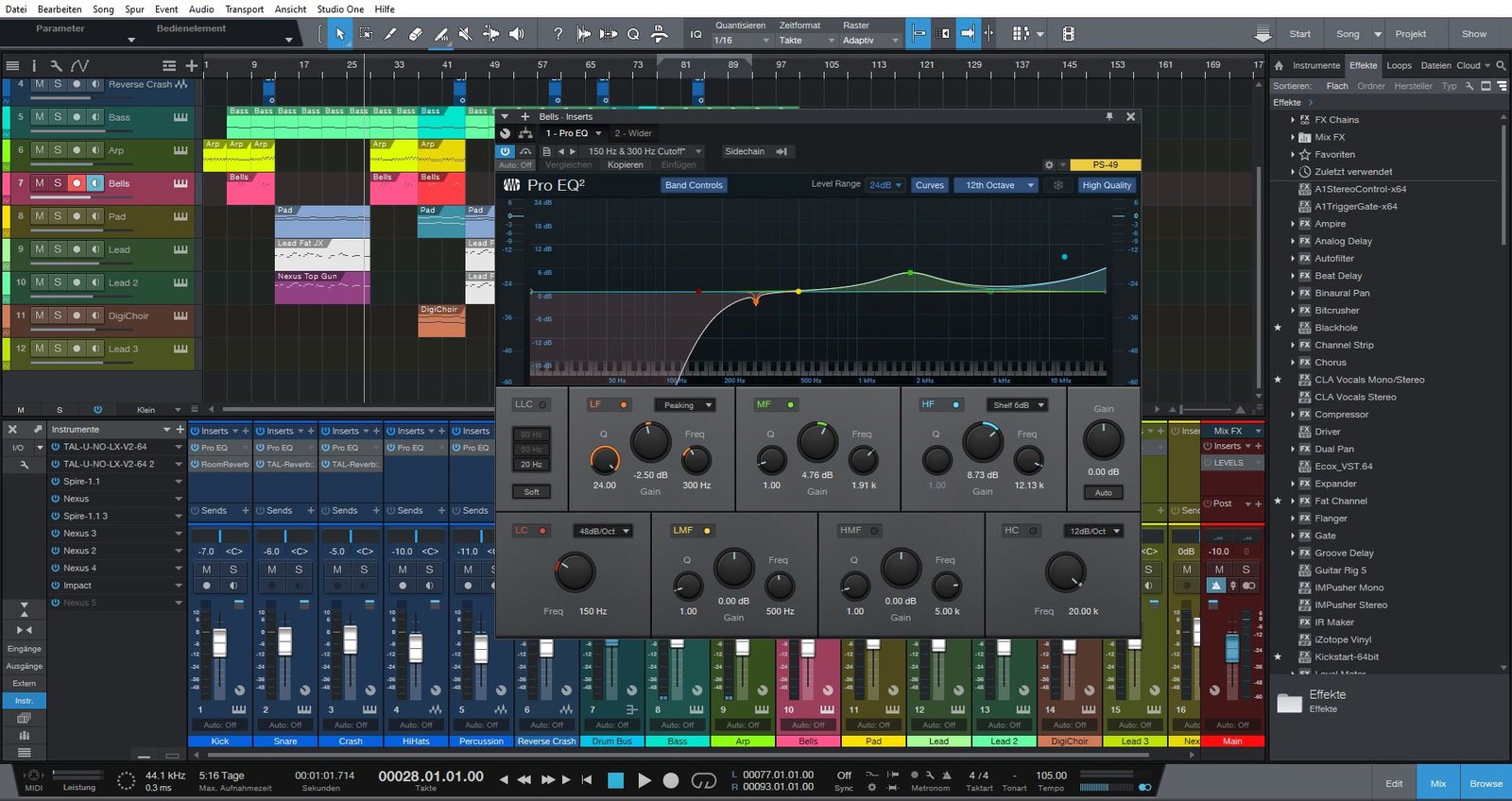Select the Listen speaker tool
Image resolution: width=1512 pixels, height=801 pixels.
[x=516, y=34]
